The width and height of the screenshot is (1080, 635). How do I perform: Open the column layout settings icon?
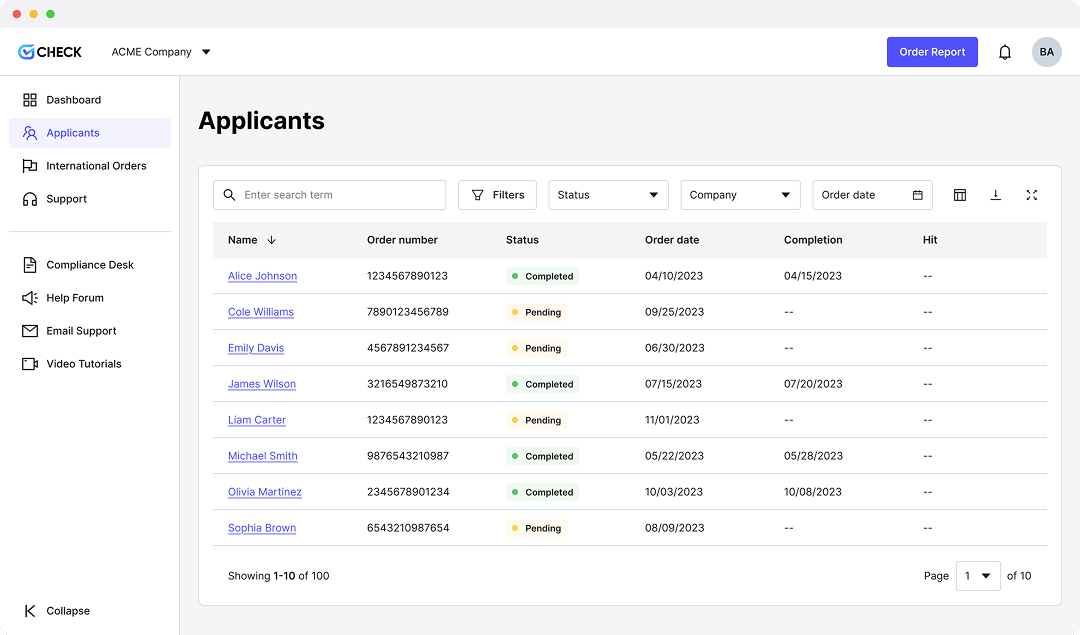pos(960,195)
